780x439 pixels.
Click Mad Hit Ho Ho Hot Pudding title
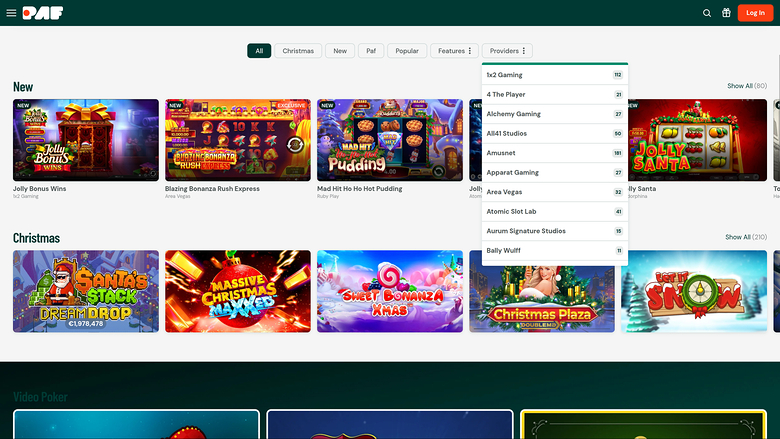coord(360,189)
